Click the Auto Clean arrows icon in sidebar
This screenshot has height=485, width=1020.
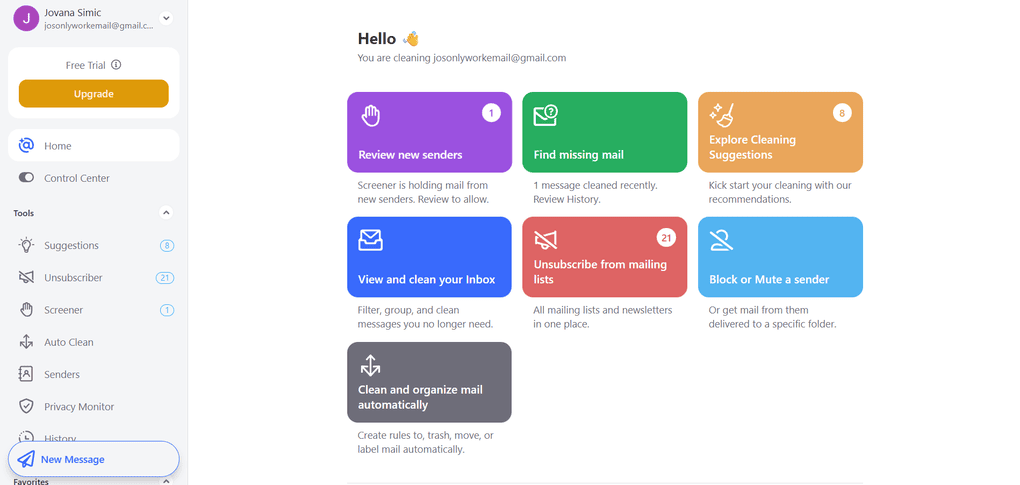click(26, 342)
